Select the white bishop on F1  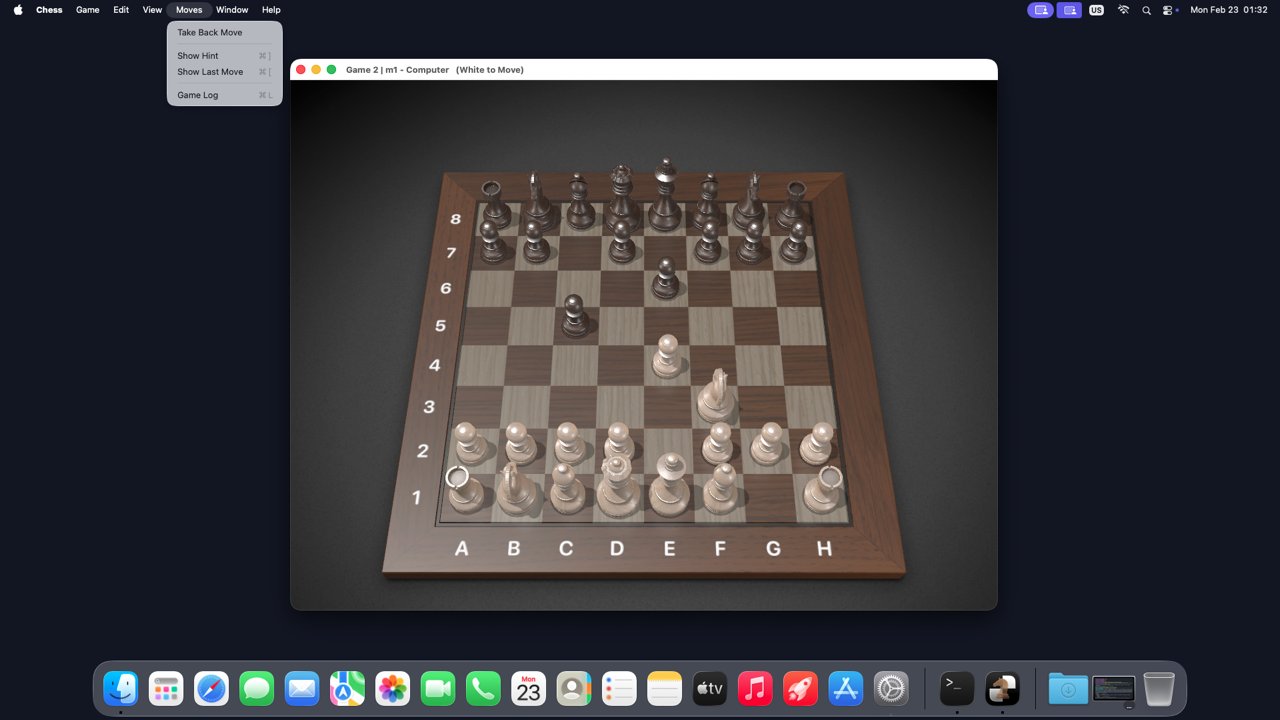tap(720, 490)
